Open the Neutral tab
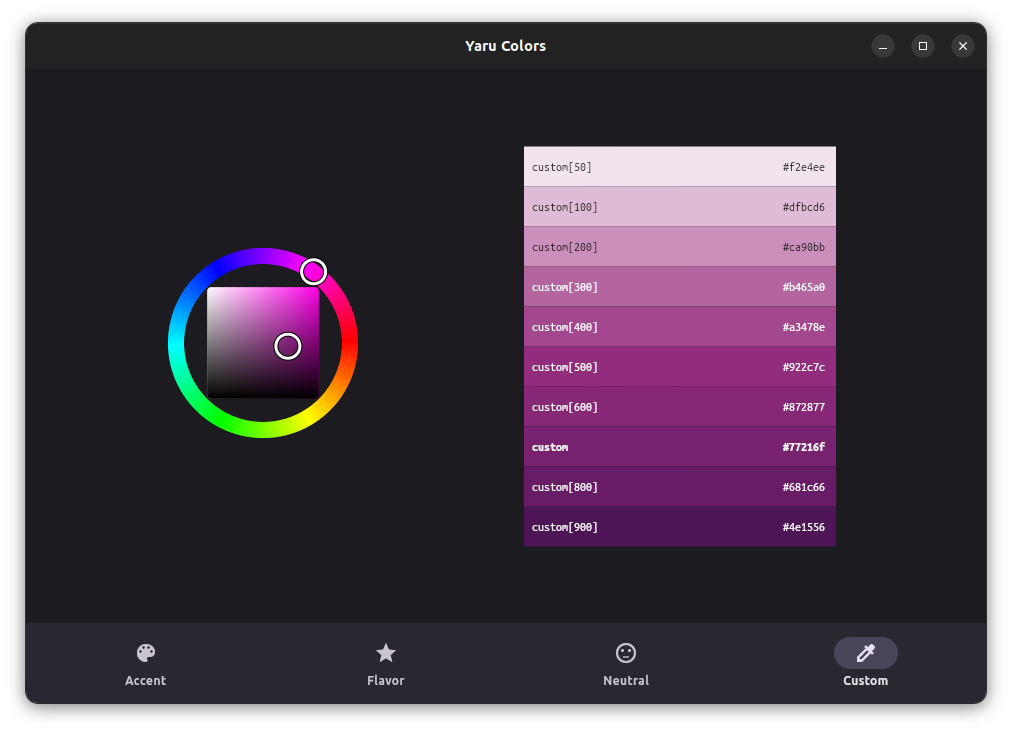Screen dimensions: 1012x732 [625, 664]
